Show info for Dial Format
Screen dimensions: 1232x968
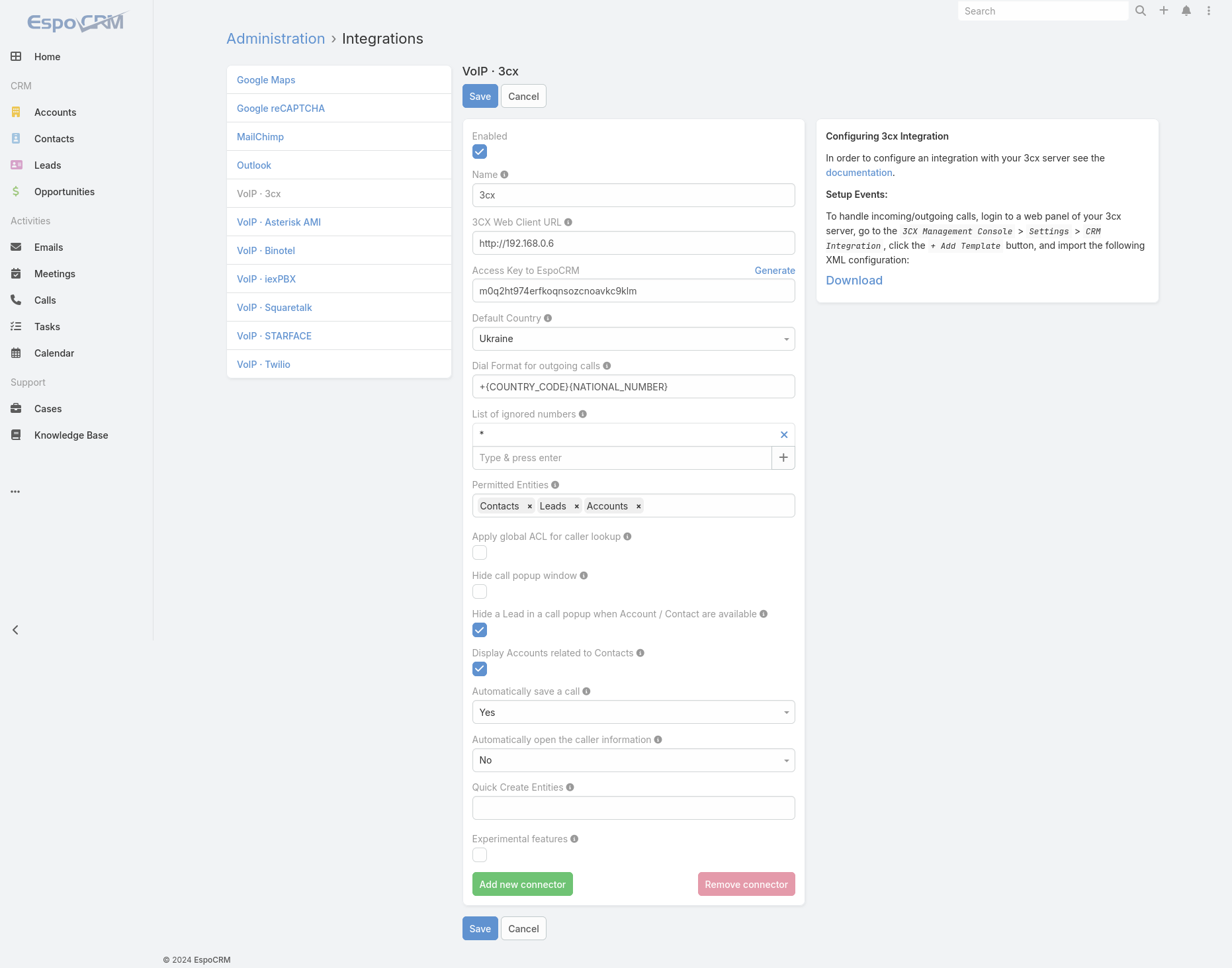point(607,366)
